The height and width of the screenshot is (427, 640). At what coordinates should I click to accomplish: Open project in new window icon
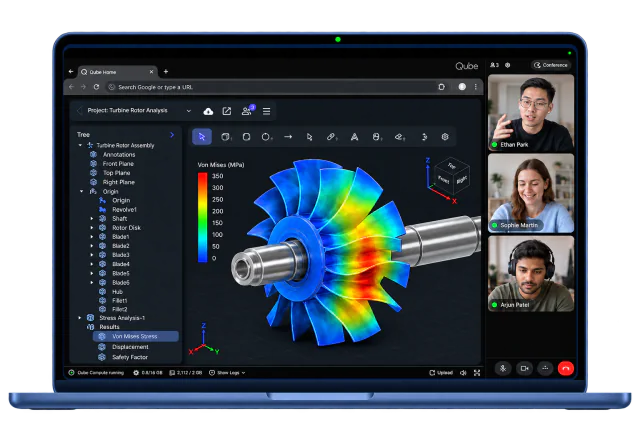pos(227,111)
